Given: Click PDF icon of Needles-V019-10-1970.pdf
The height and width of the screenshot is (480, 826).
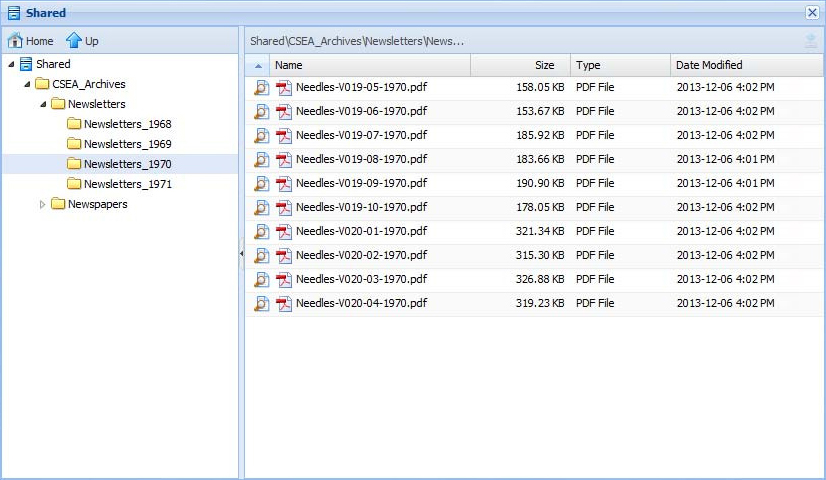Looking at the screenshot, I should click(284, 207).
